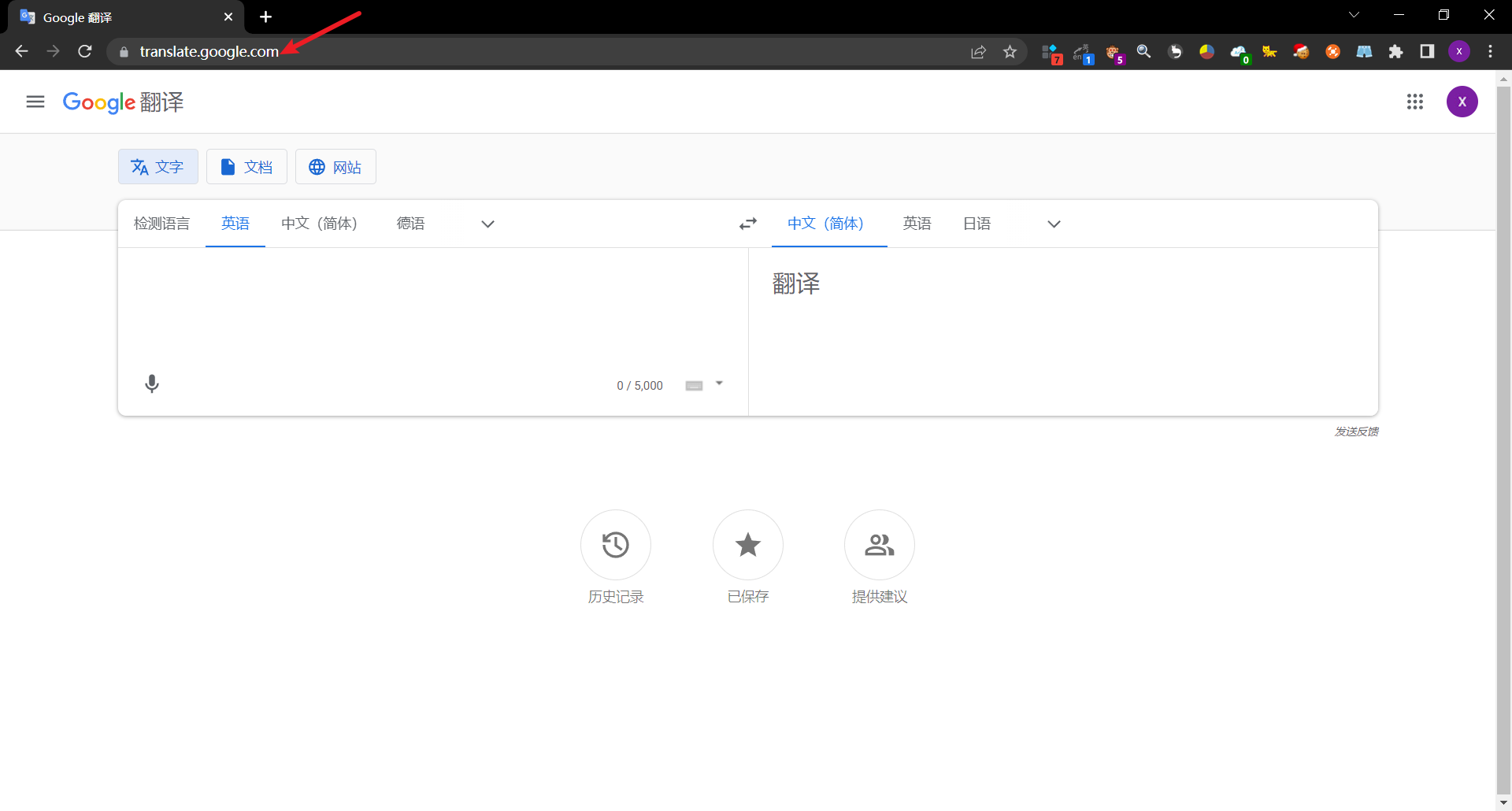
Task: Open the colorful pie circle extension
Action: [1206, 52]
